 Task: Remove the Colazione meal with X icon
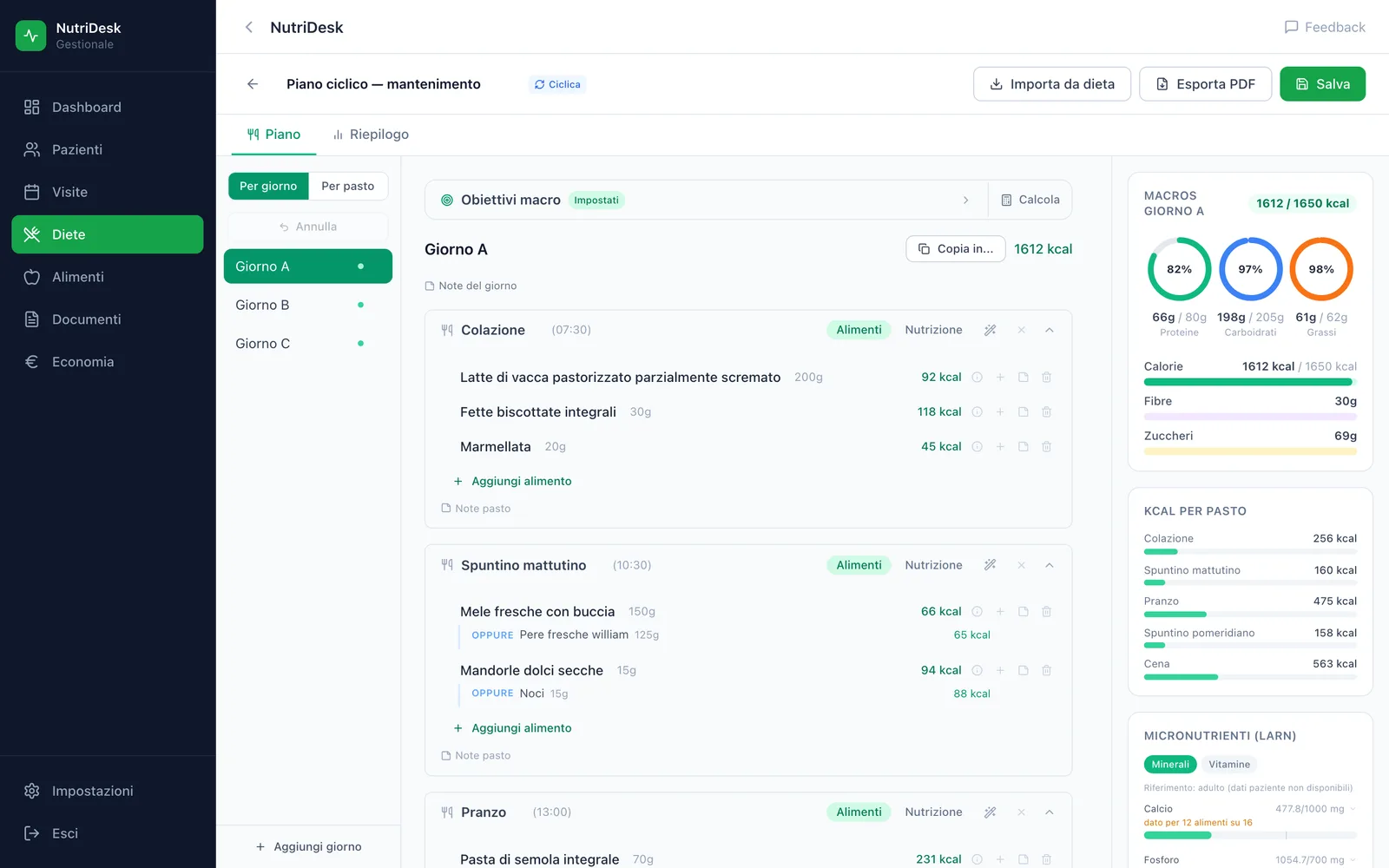1021,330
